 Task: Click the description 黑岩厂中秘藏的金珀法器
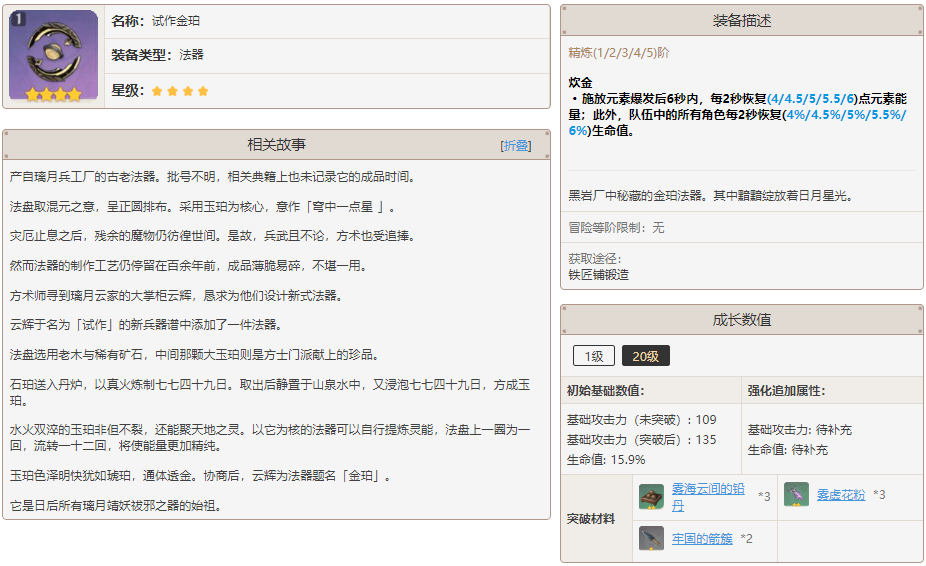pos(712,196)
